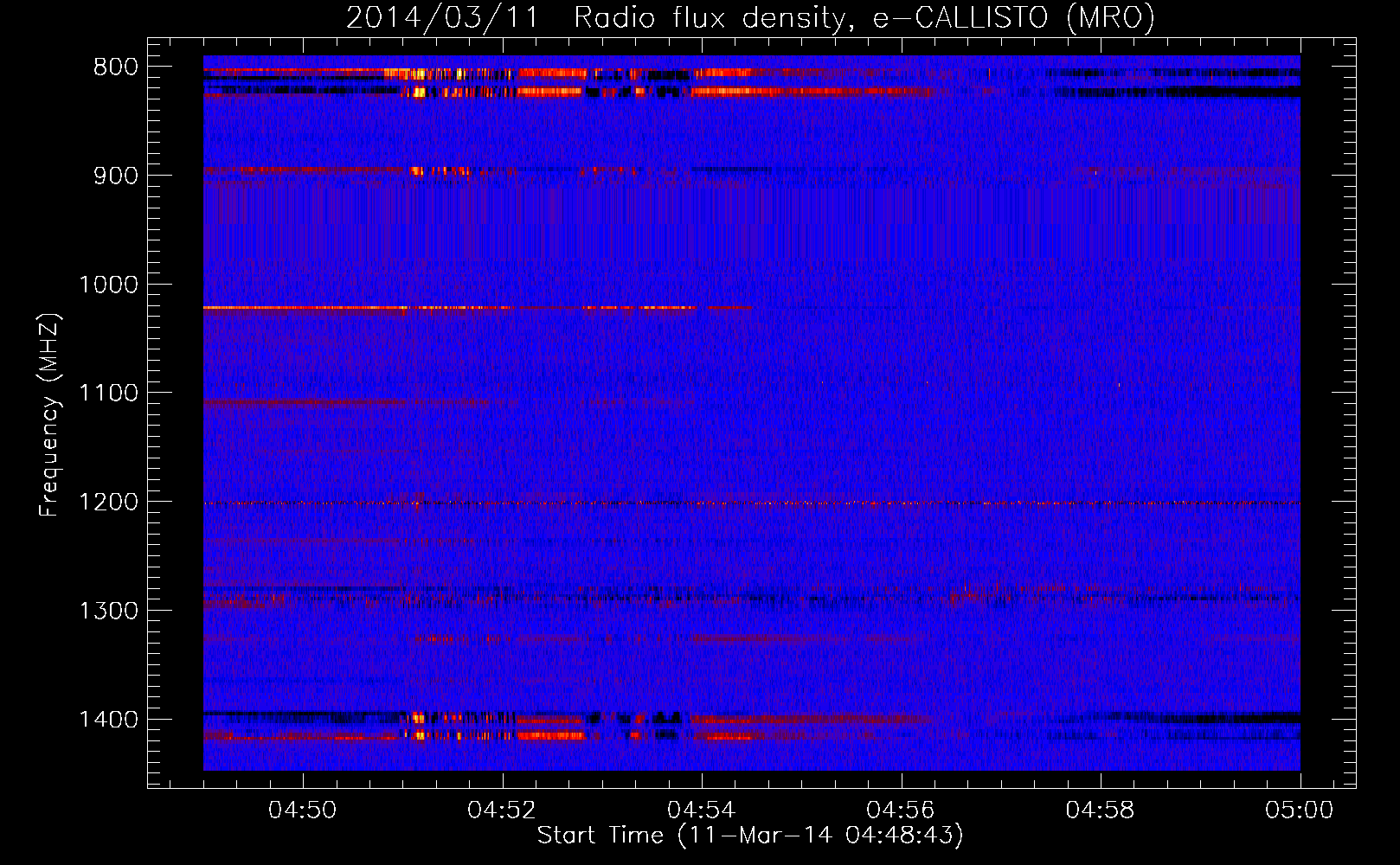Click the 800 frequency tick label
Viewport: 1400px width, 865px height.
pyautogui.click(x=116, y=67)
